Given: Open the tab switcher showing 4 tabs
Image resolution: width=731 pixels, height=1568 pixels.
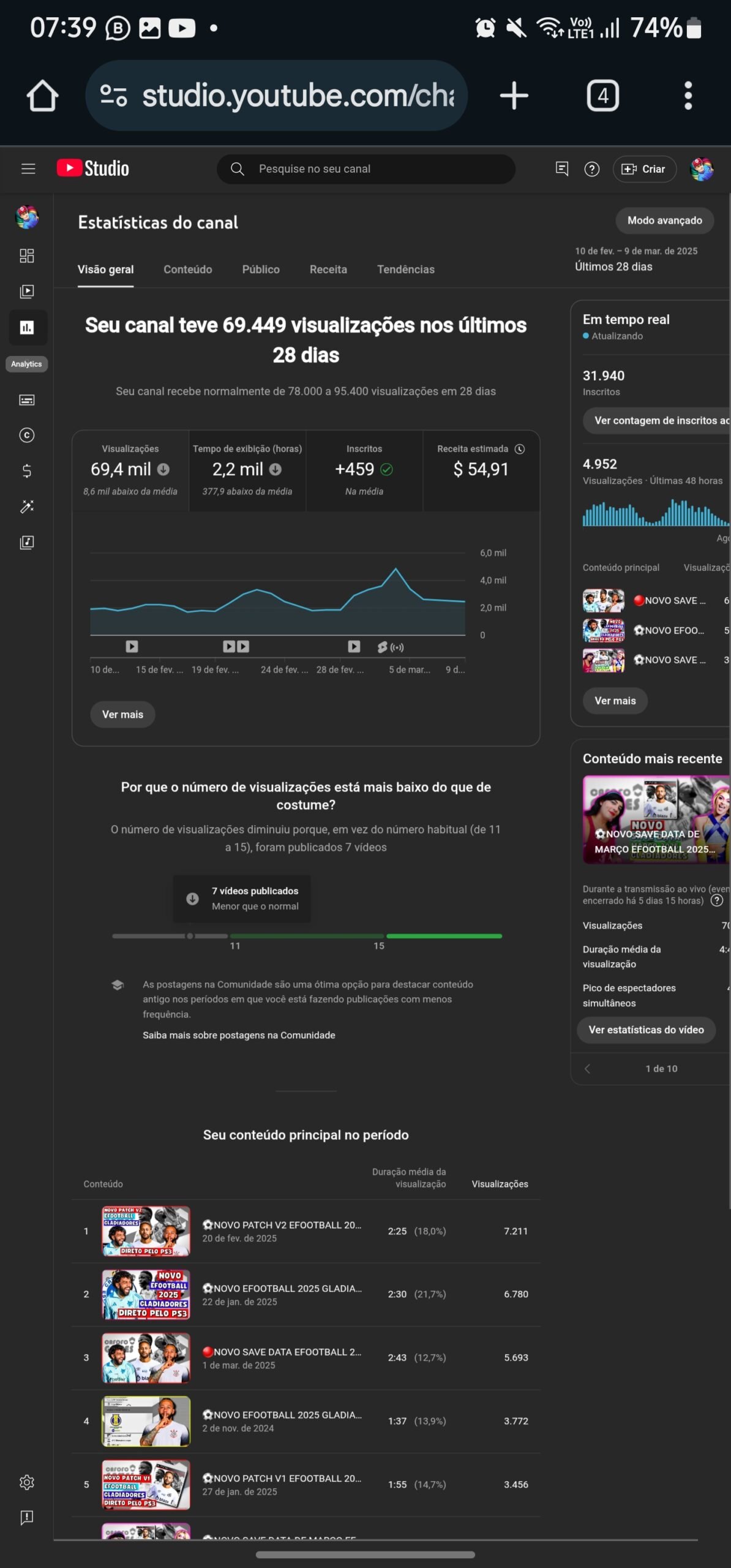Looking at the screenshot, I should pos(602,96).
